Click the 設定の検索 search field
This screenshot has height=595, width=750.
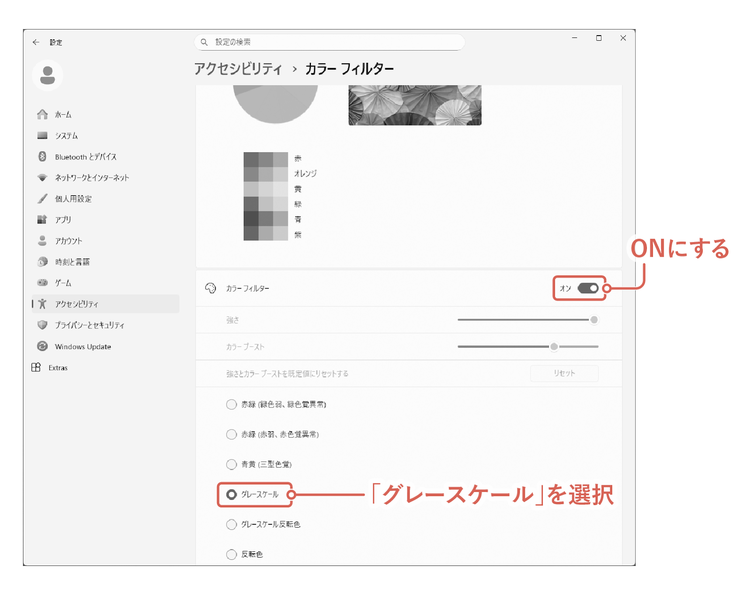pos(329,42)
